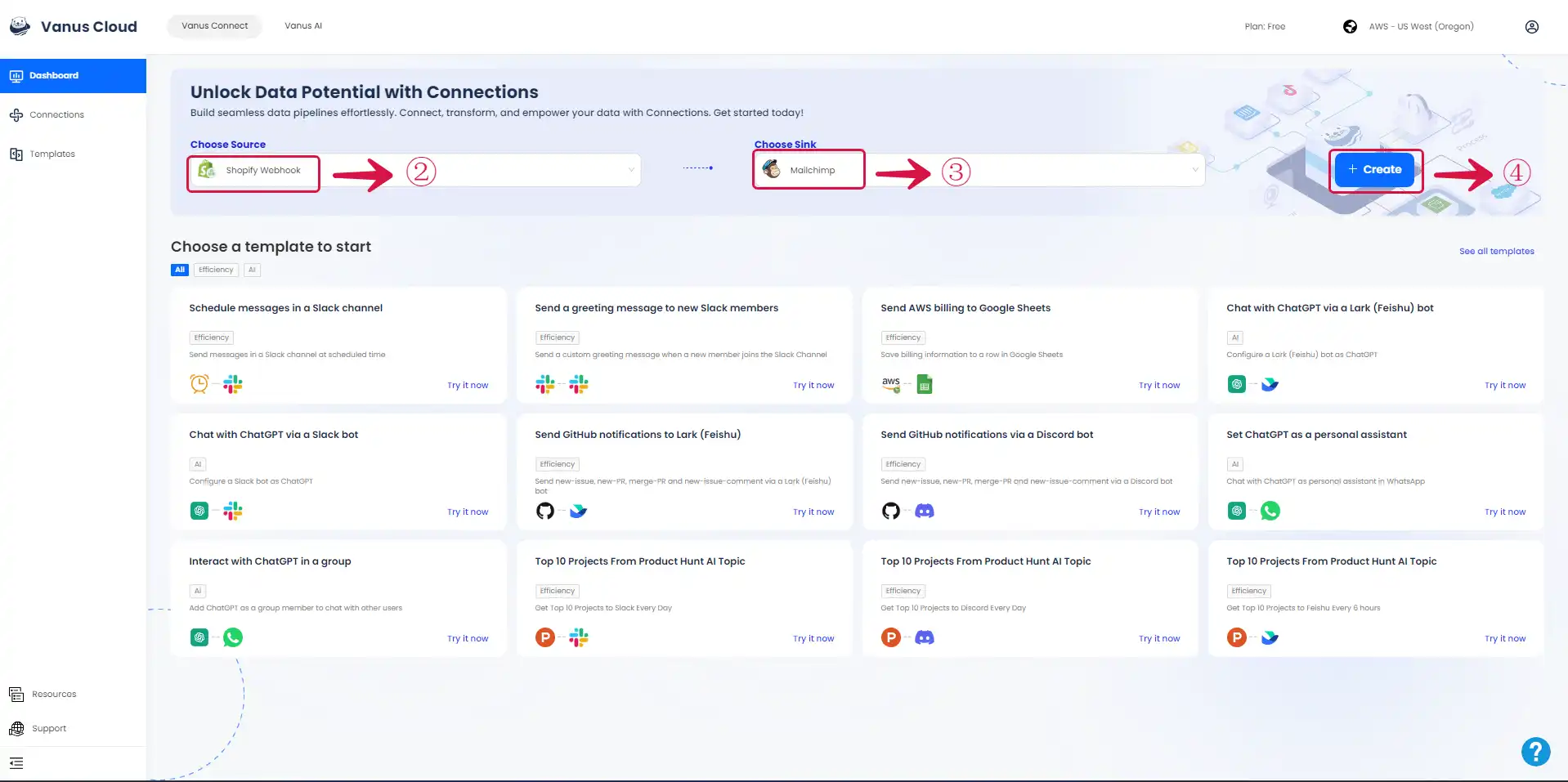Screen dimensions: 1568x782
Task: Click the Google Sheets icon on billing card
Action: tap(925, 384)
